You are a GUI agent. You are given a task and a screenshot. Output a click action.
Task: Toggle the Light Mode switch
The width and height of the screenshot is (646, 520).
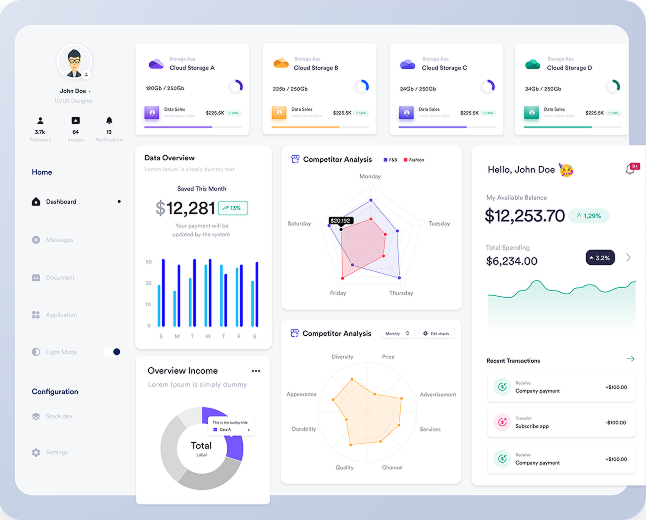112,352
